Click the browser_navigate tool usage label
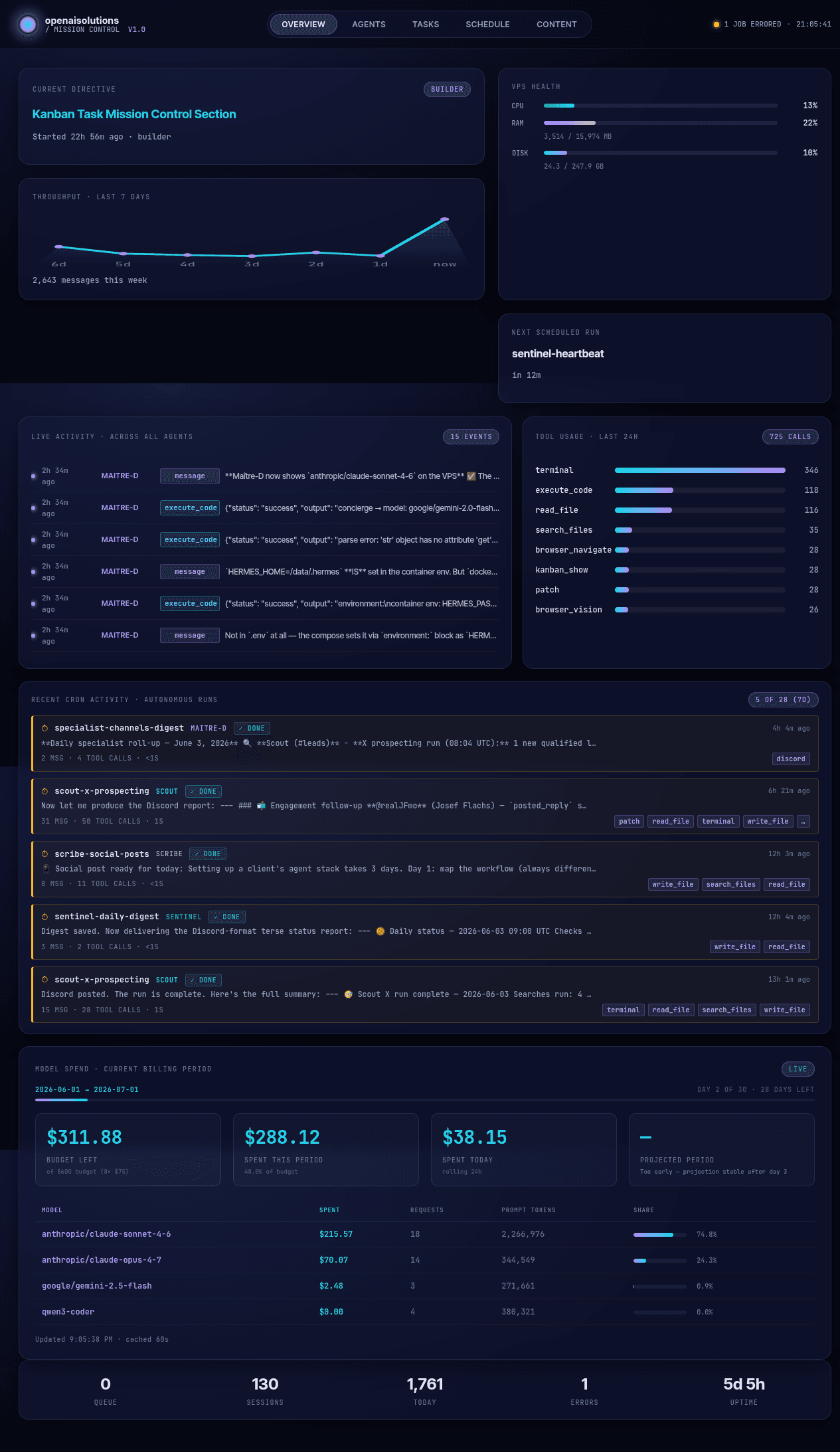The width and height of the screenshot is (840, 1452). [573, 550]
